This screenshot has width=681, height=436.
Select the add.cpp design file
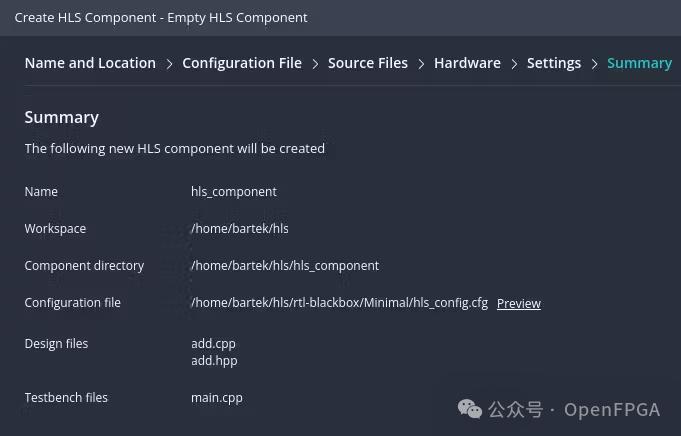213,343
